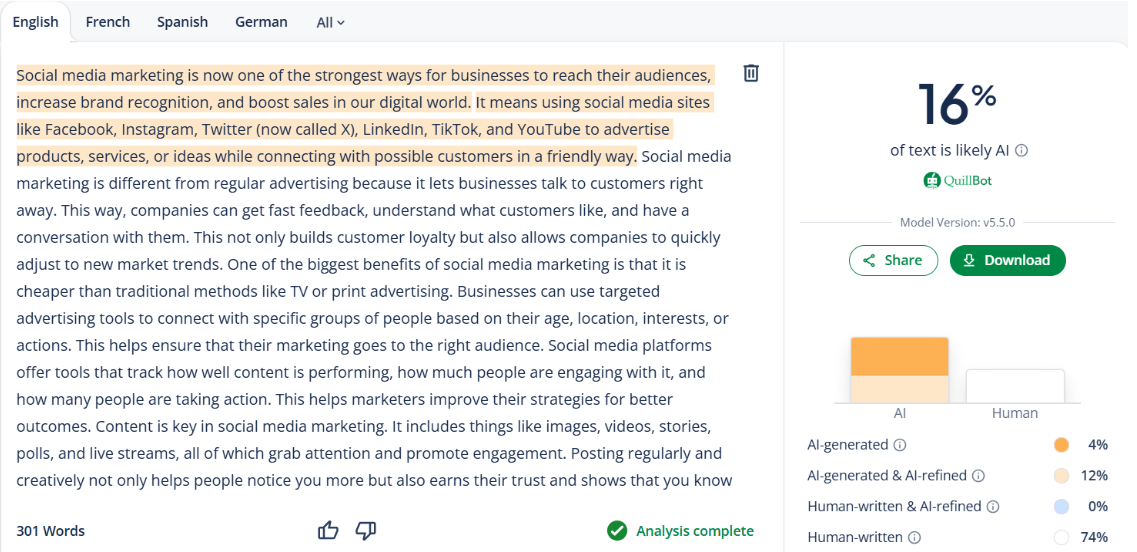This screenshot has height=552, width=1137.
Task: Click info icon beside AI-generated label
Action: (x=900, y=445)
